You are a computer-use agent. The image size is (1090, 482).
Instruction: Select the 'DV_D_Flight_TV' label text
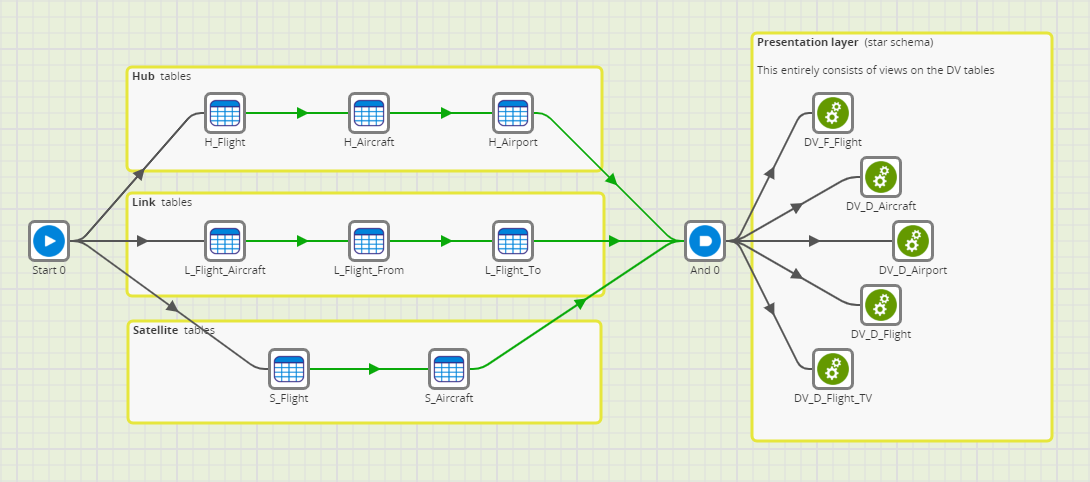pyautogui.click(x=833, y=399)
